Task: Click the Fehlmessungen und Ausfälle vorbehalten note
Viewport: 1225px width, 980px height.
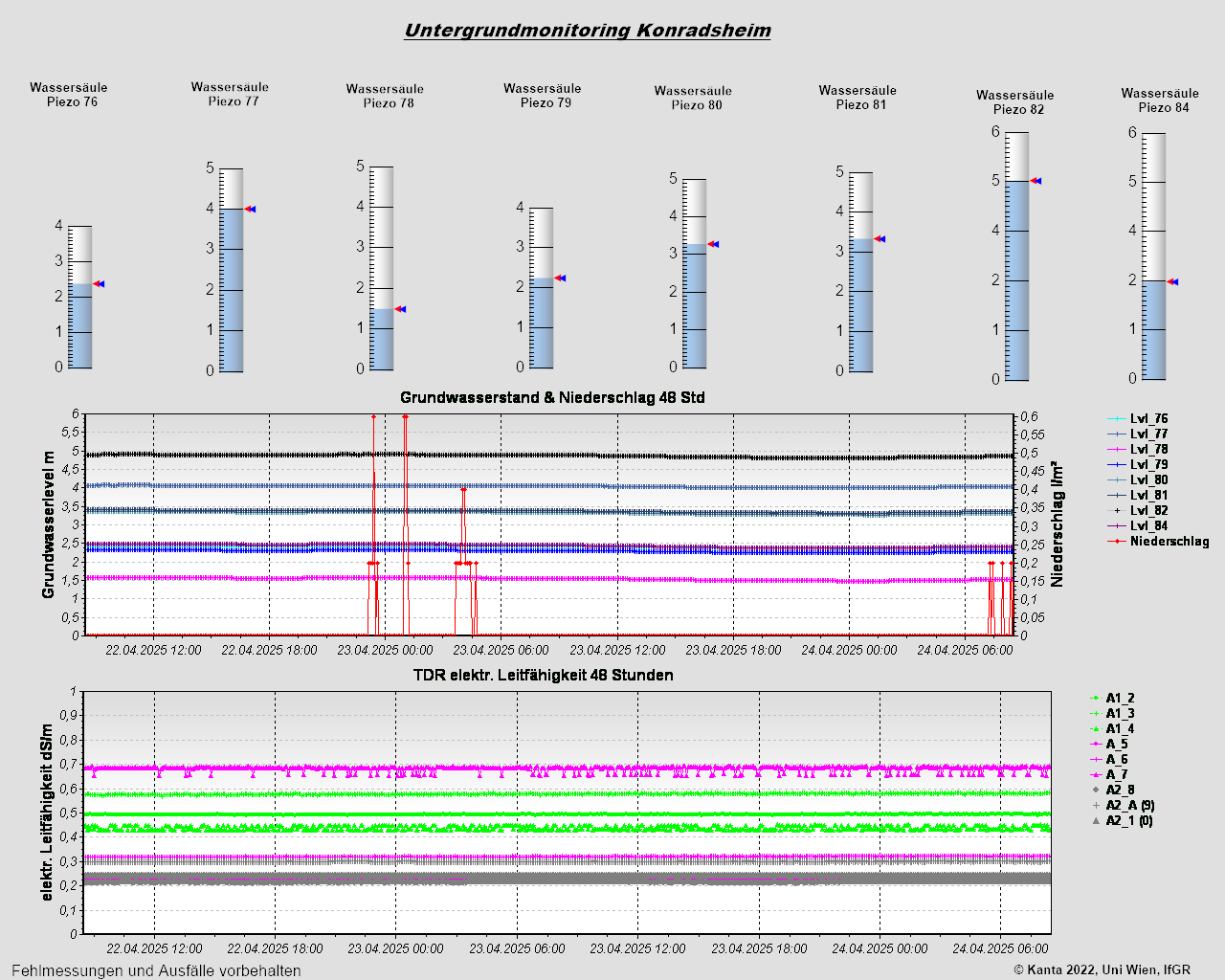Action: coord(156,970)
